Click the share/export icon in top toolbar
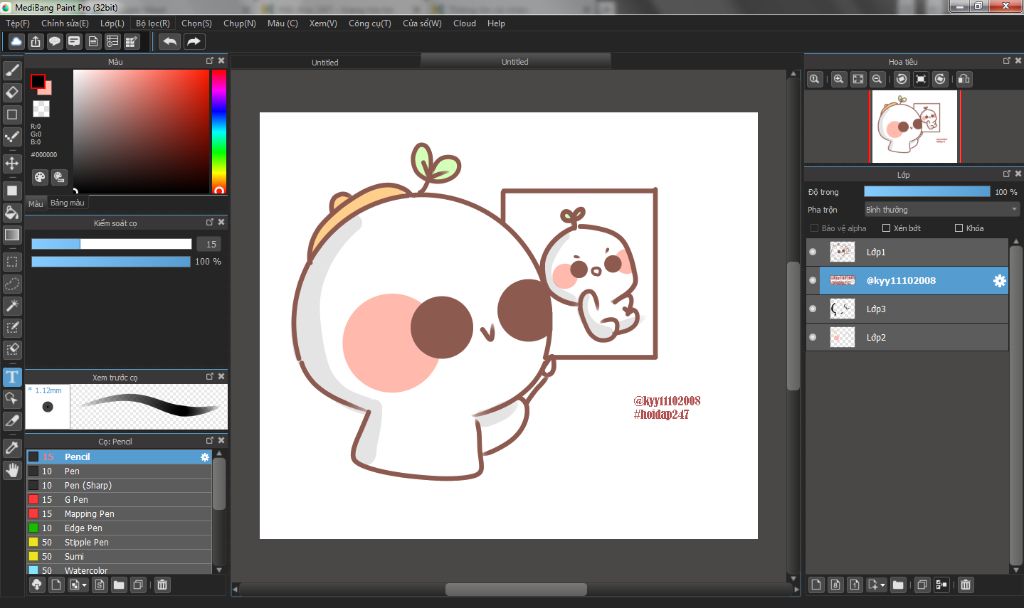 click(x=35, y=42)
